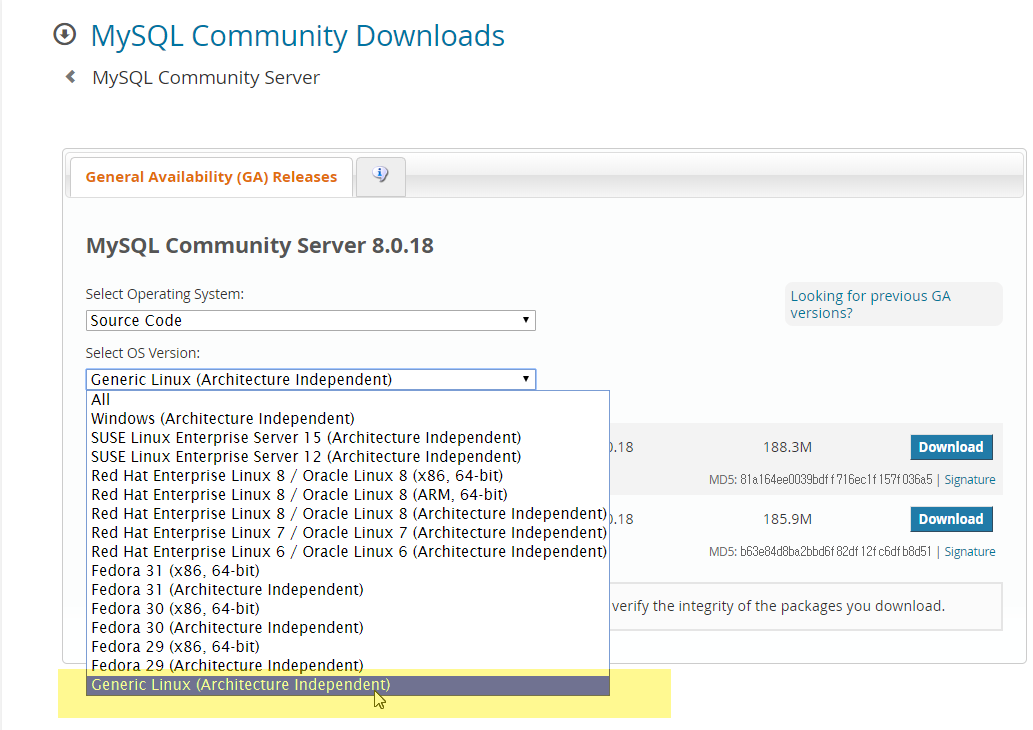
Task: Click the Select OS Version label
Action: click(x=143, y=353)
